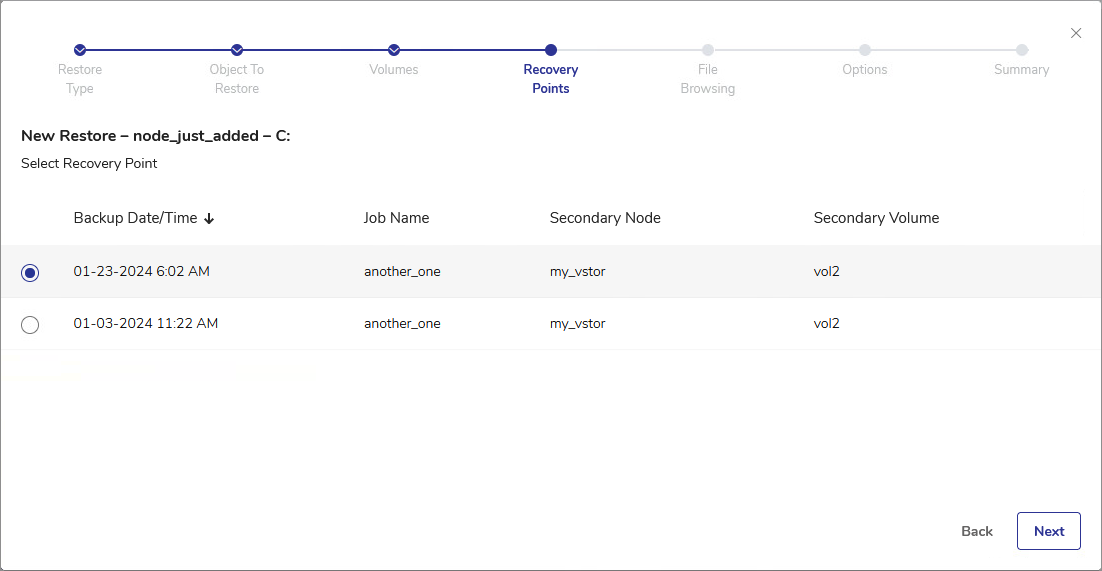Go to the Volumes step label
Viewport: 1102px width, 571px height.
394,70
